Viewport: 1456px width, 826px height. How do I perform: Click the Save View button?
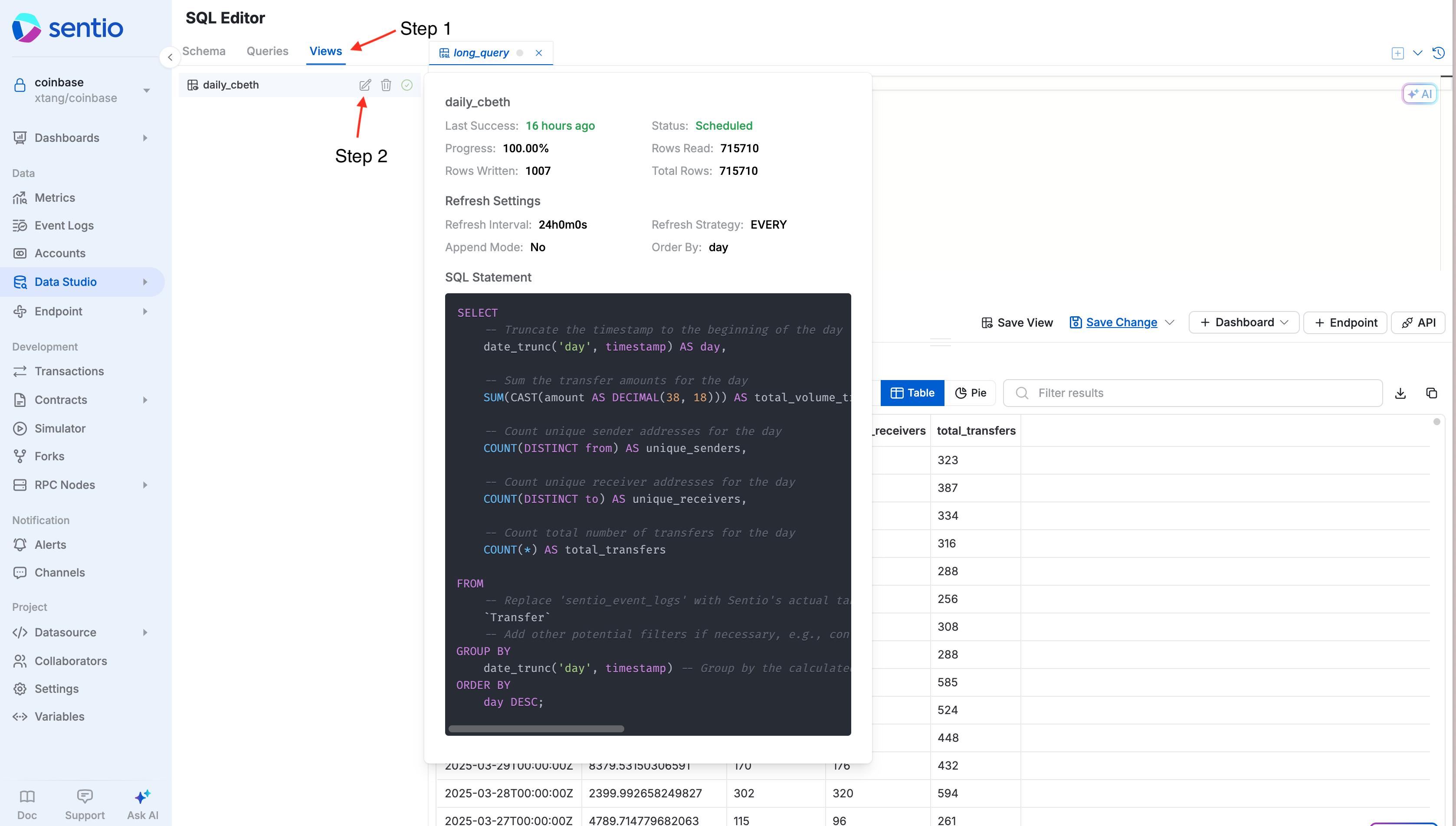(1017, 323)
